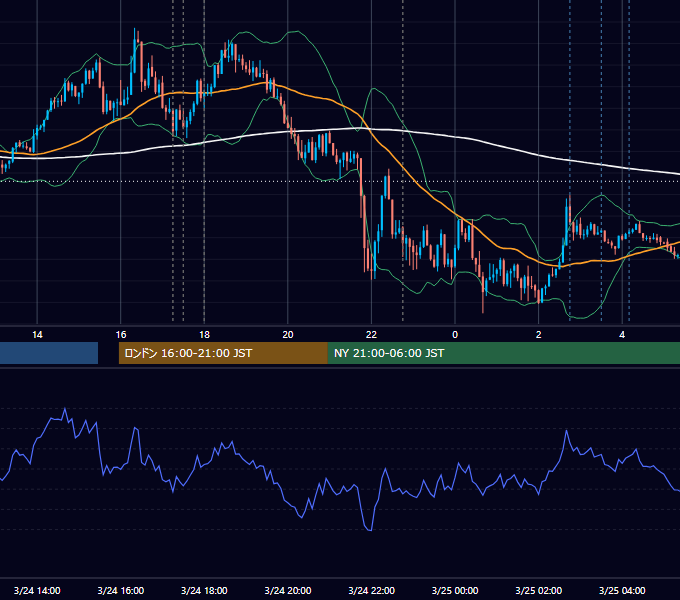680x600 pixels.
Task: Click the '22' hour label on price chart axis
Action: (371, 335)
